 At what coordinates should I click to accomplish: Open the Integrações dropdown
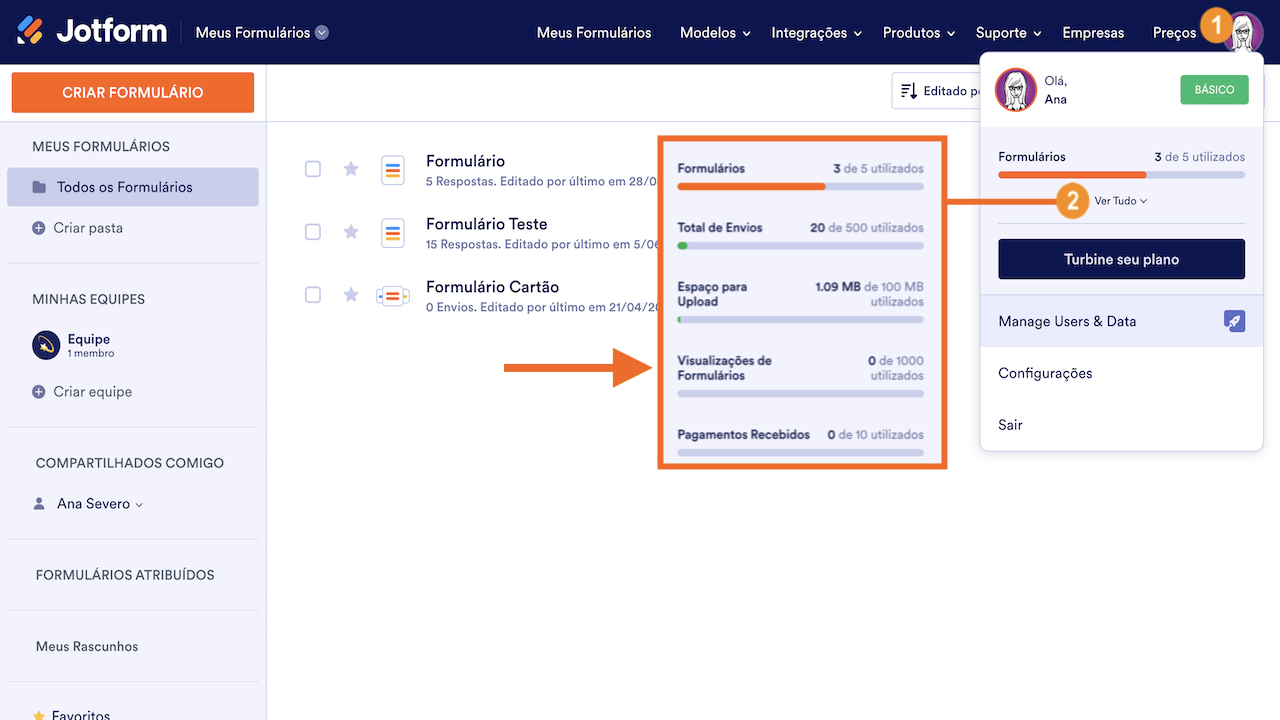tap(816, 33)
